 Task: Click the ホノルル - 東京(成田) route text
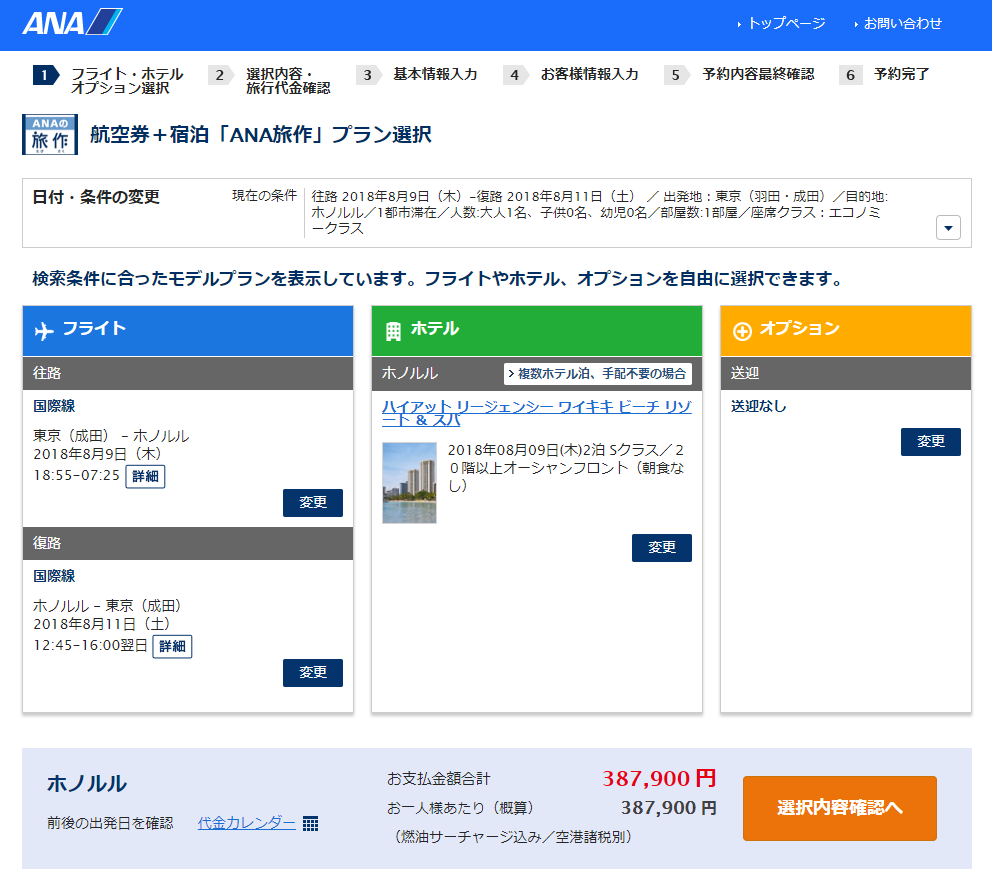[108, 606]
